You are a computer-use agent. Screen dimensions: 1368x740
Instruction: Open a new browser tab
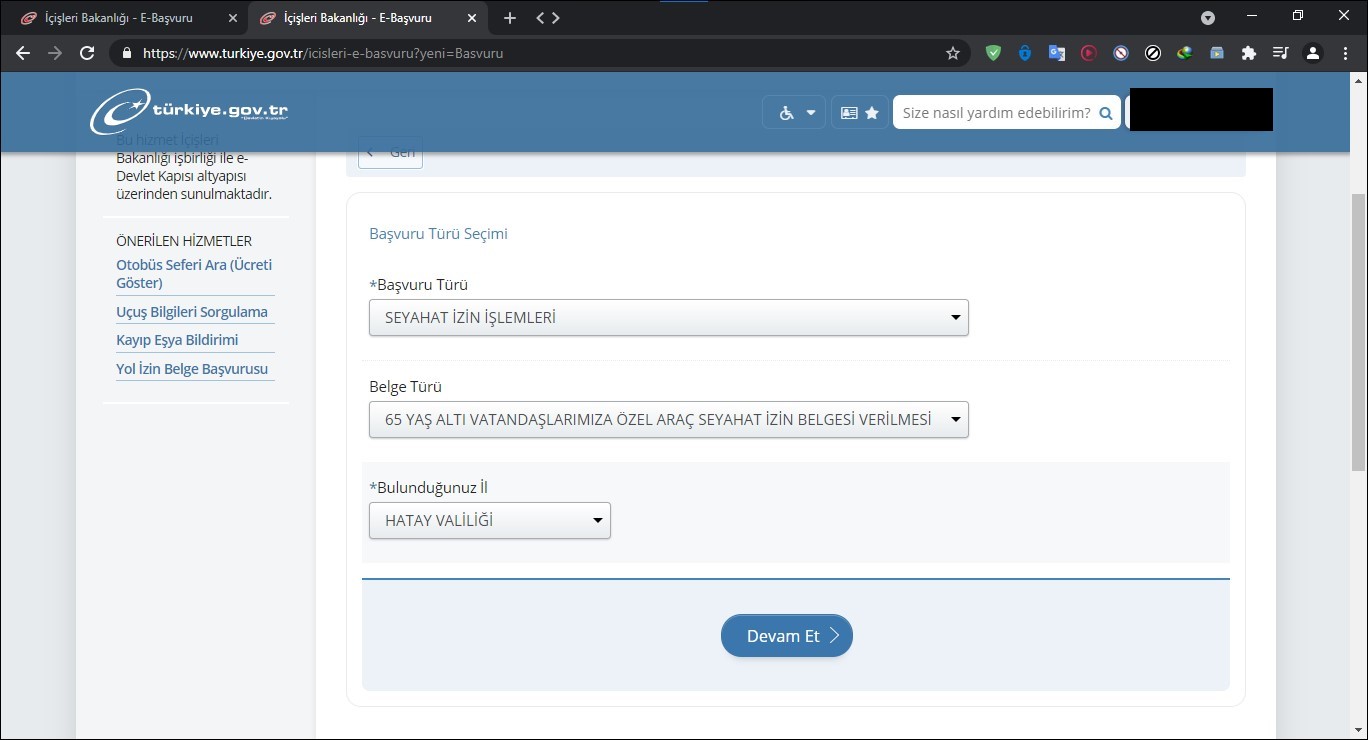click(510, 18)
